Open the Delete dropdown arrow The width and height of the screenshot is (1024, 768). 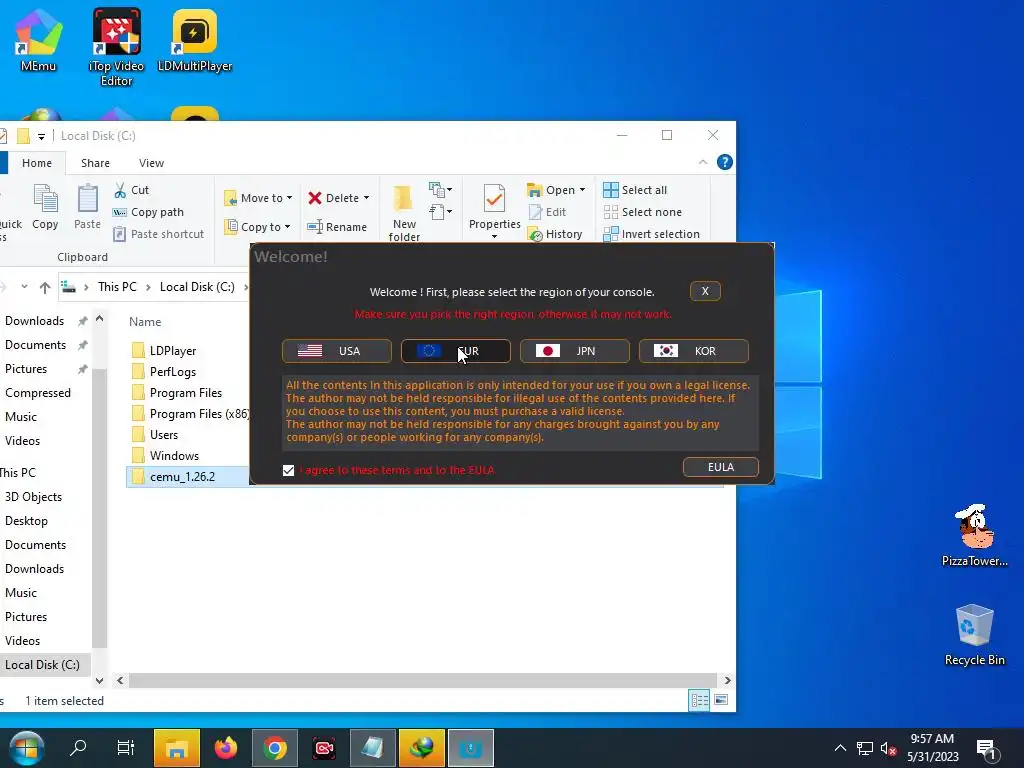tap(366, 198)
